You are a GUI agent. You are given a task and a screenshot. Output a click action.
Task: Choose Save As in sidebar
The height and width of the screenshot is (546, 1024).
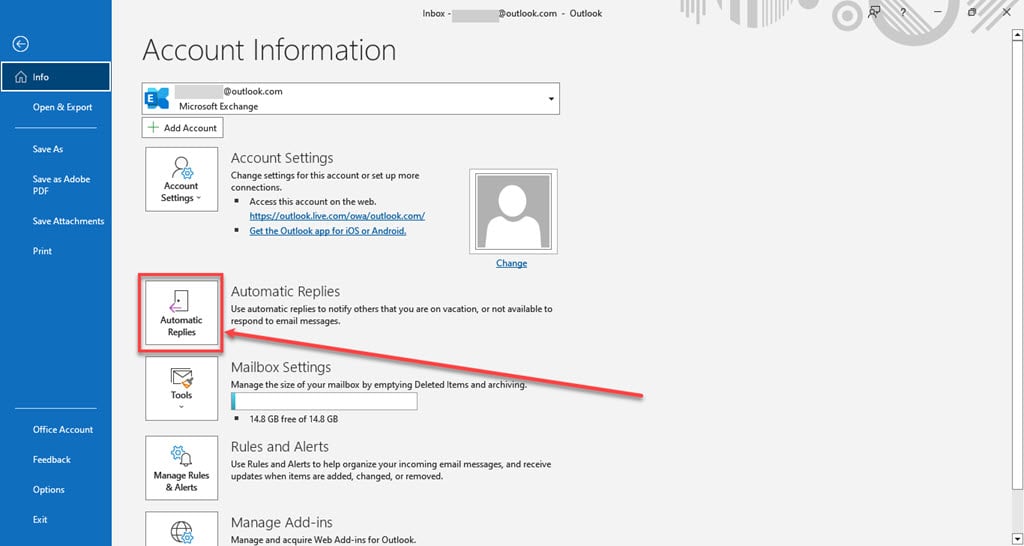point(48,149)
